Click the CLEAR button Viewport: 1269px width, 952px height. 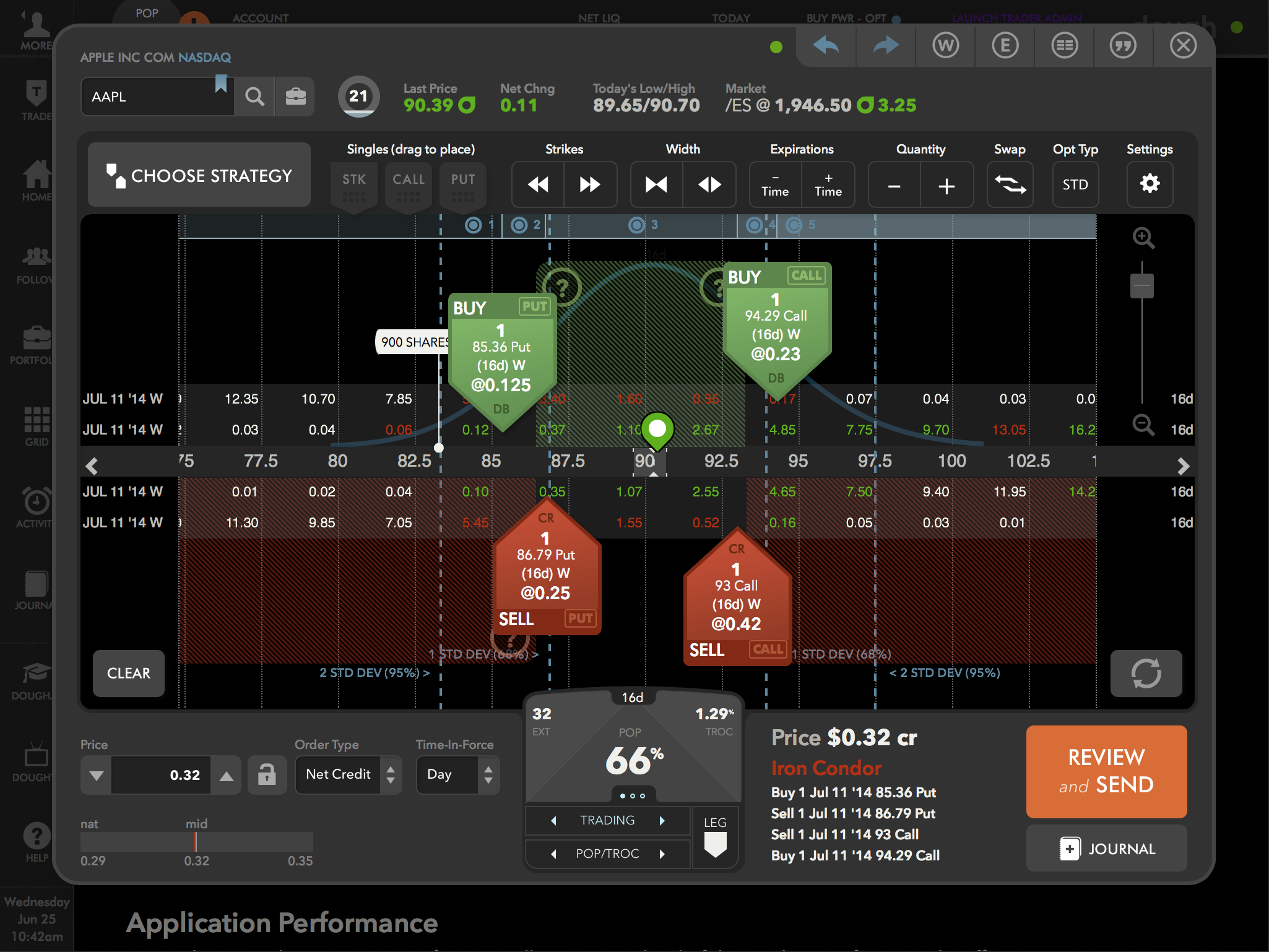click(129, 673)
